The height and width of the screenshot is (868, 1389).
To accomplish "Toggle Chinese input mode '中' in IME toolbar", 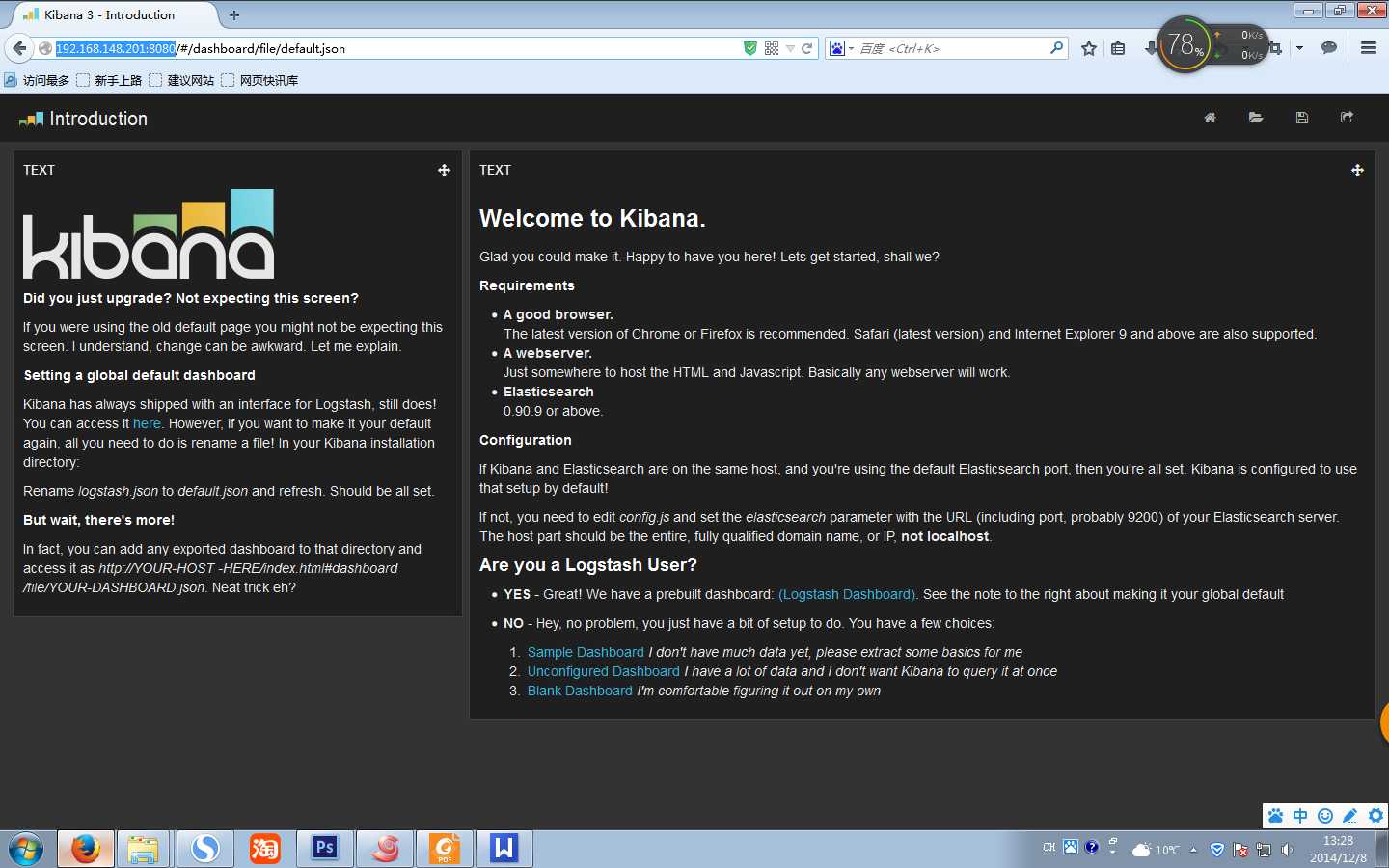I will [x=1300, y=816].
